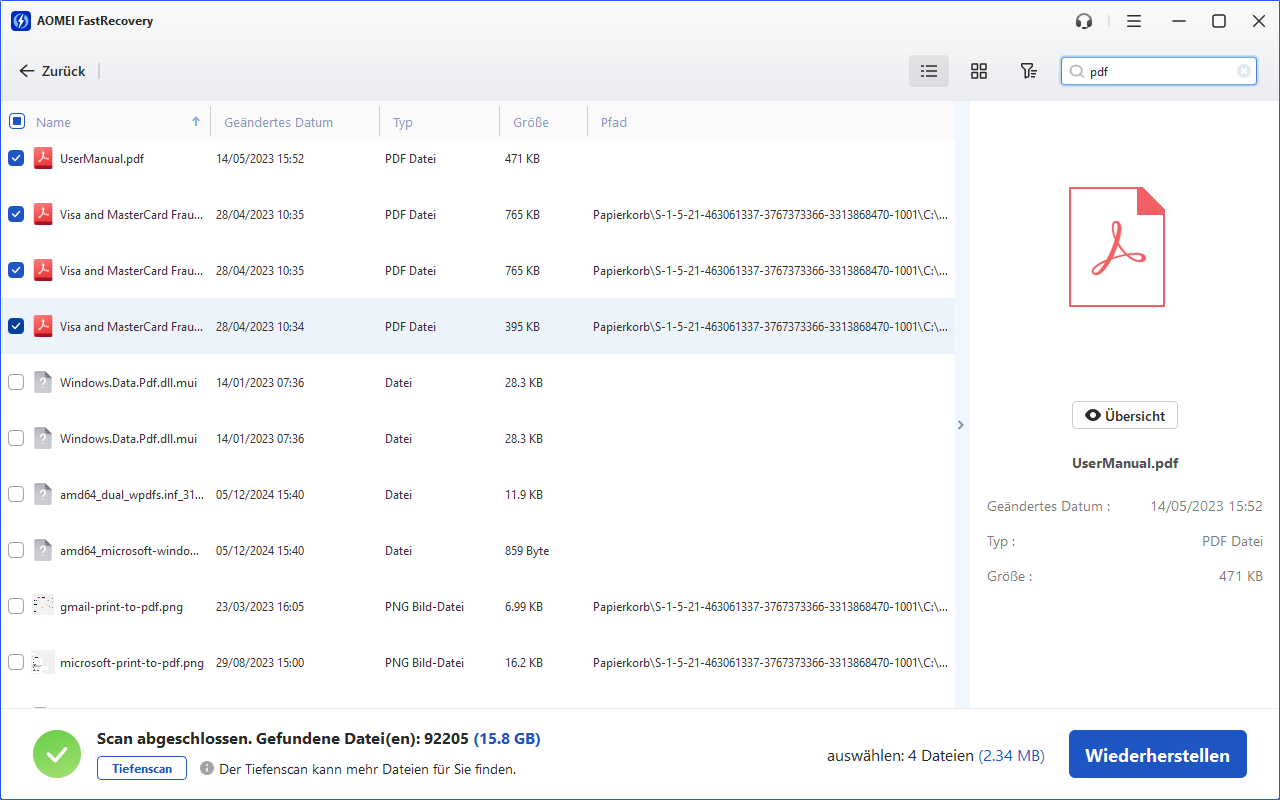Click the 859 Byte size cell
The image size is (1280, 800).
(527, 550)
